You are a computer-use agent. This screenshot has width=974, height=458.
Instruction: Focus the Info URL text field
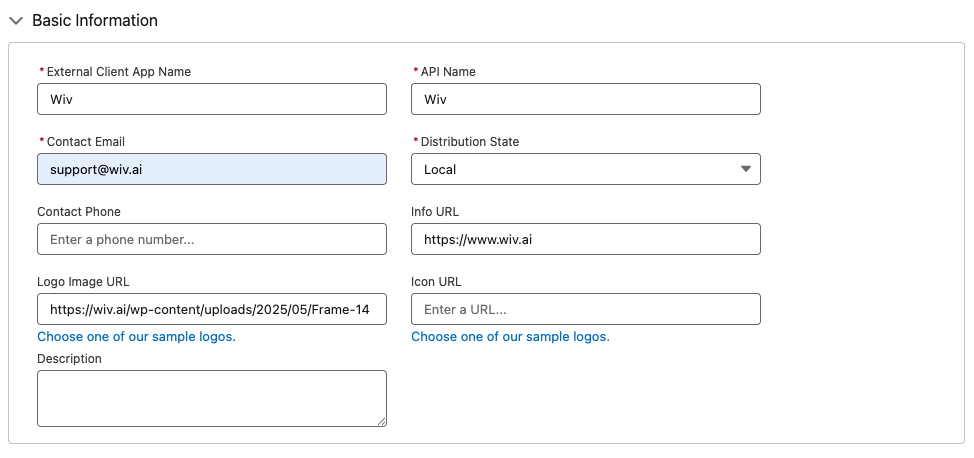point(585,239)
